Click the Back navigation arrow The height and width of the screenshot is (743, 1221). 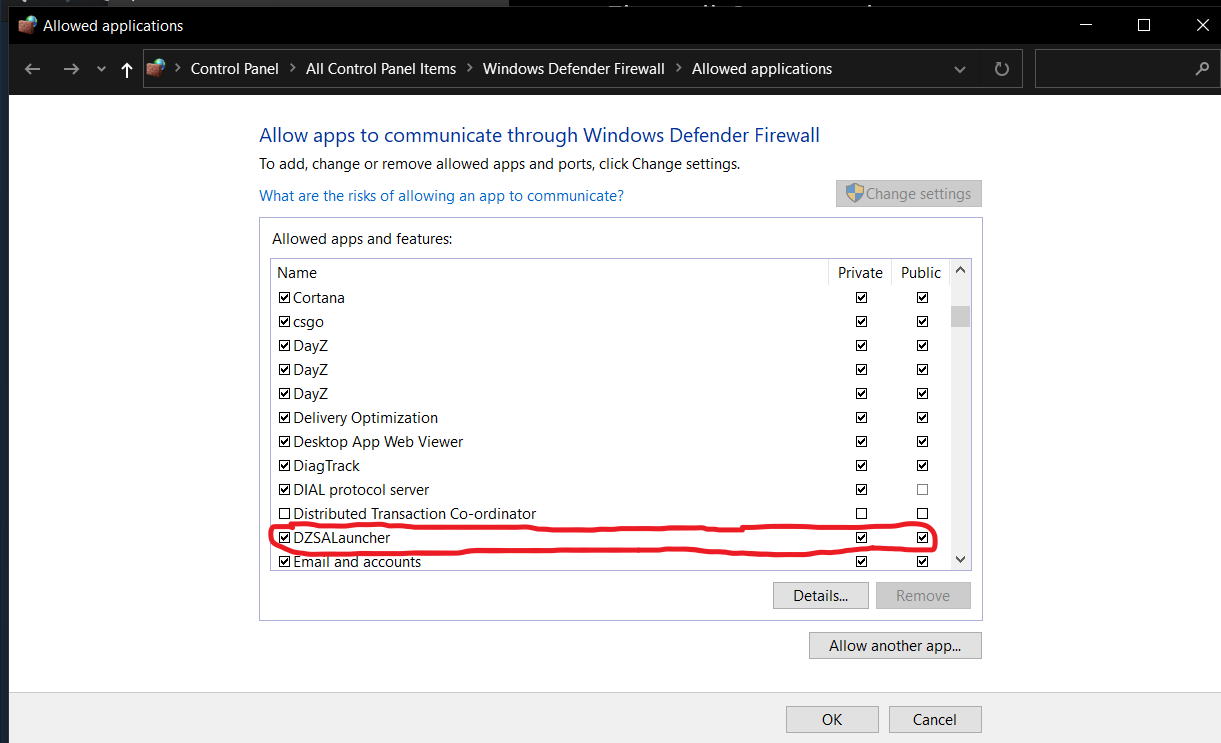tap(33, 69)
